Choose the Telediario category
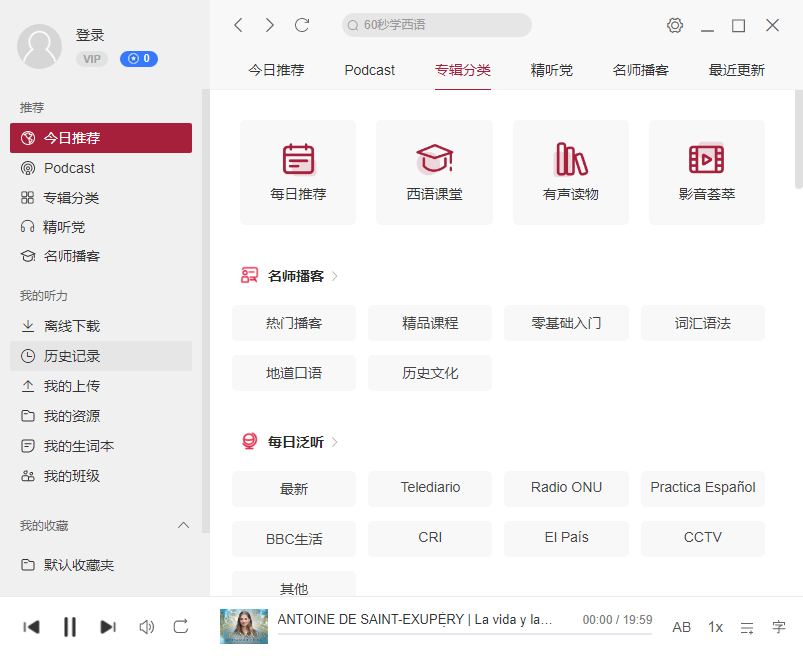Screen dimensions: 803x656 tap(430, 489)
